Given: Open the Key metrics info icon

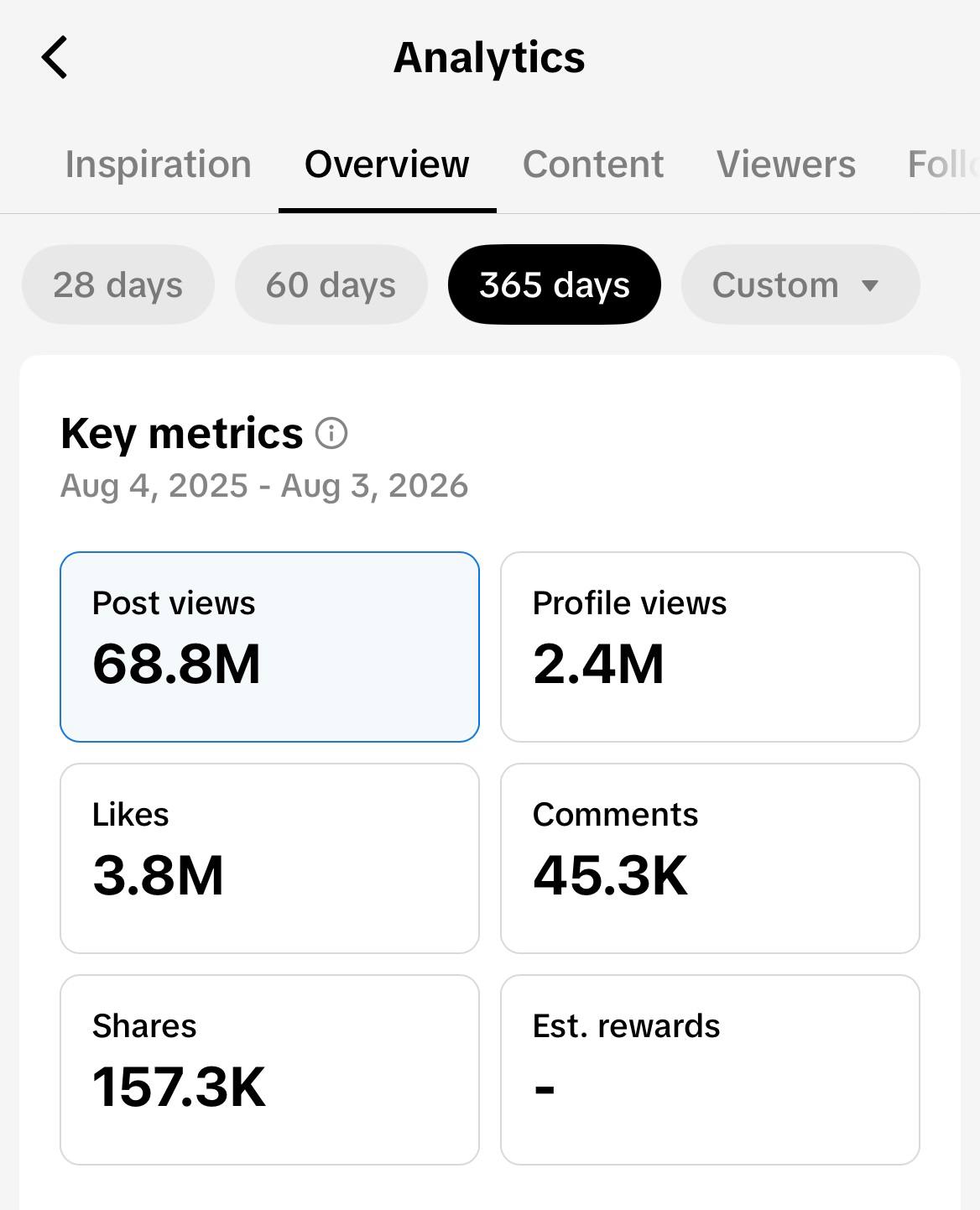Looking at the screenshot, I should coord(331,434).
